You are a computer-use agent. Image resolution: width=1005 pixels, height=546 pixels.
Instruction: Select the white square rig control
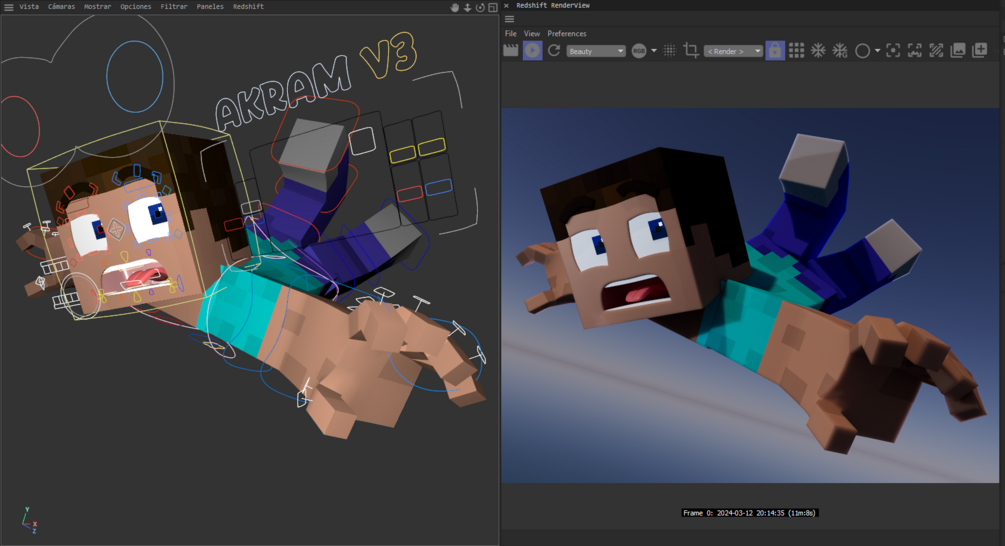pyautogui.click(x=362, y=141)
